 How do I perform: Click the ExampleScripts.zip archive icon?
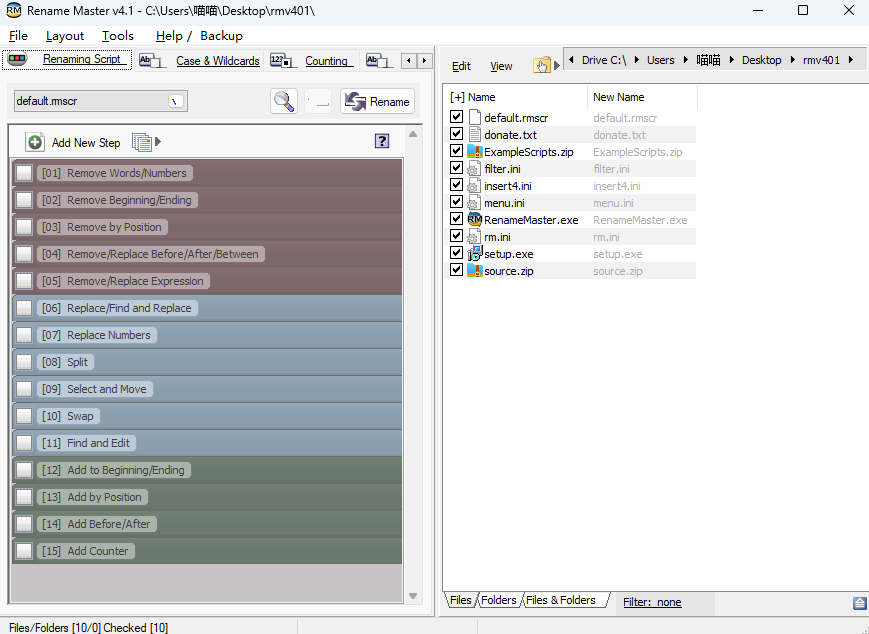tap(474, 151)
